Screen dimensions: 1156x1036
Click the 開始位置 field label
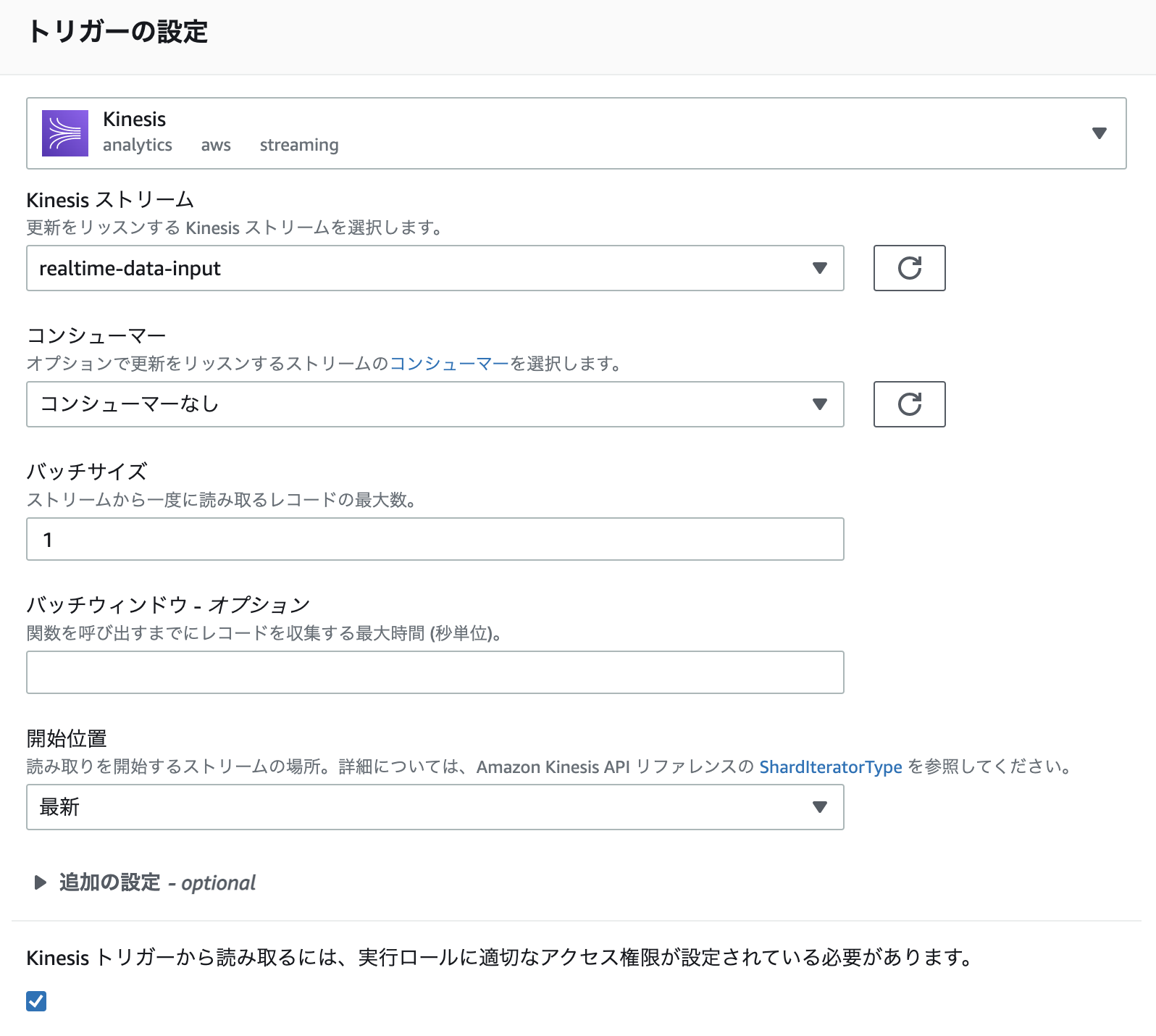pos(67,739)
